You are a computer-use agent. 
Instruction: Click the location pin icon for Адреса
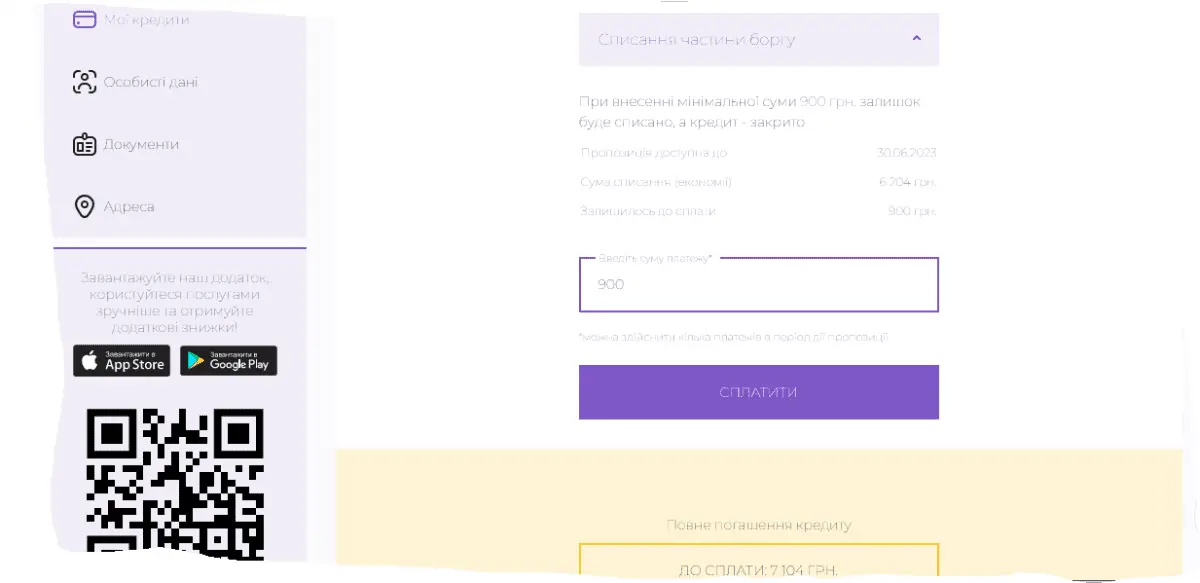tap(85, 207)
